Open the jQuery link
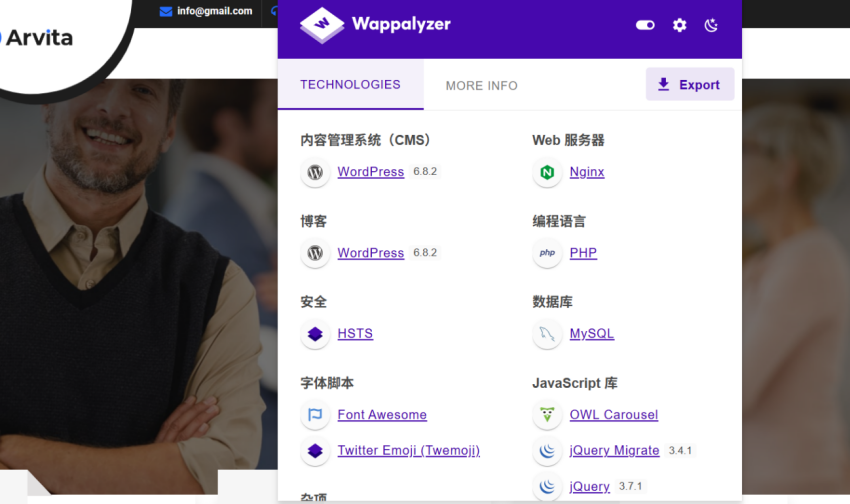The width and height of the screenshot is (850, 504). click(589, 486)
